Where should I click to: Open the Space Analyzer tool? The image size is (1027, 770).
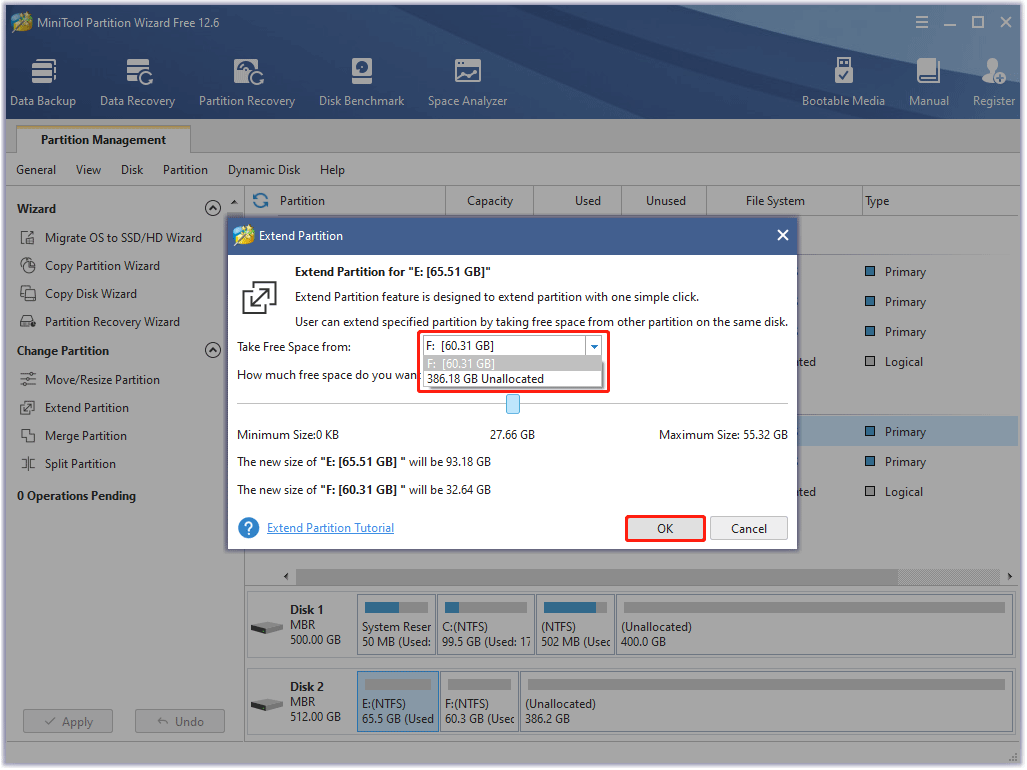coord(466,80)
